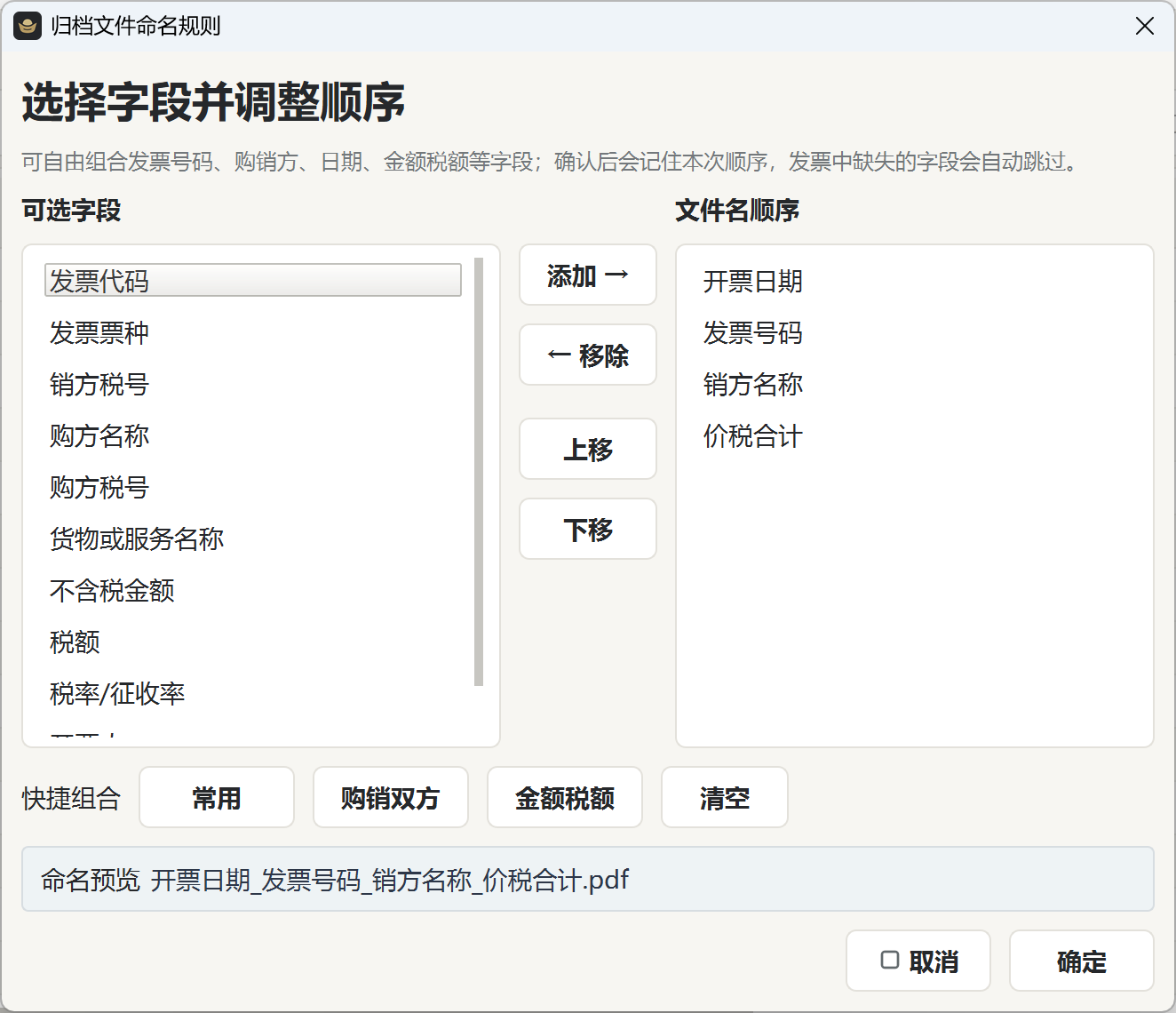Apply the 金额税额 quick combination
Viewport: 1176px width, 1013px height.
[565, 798]
